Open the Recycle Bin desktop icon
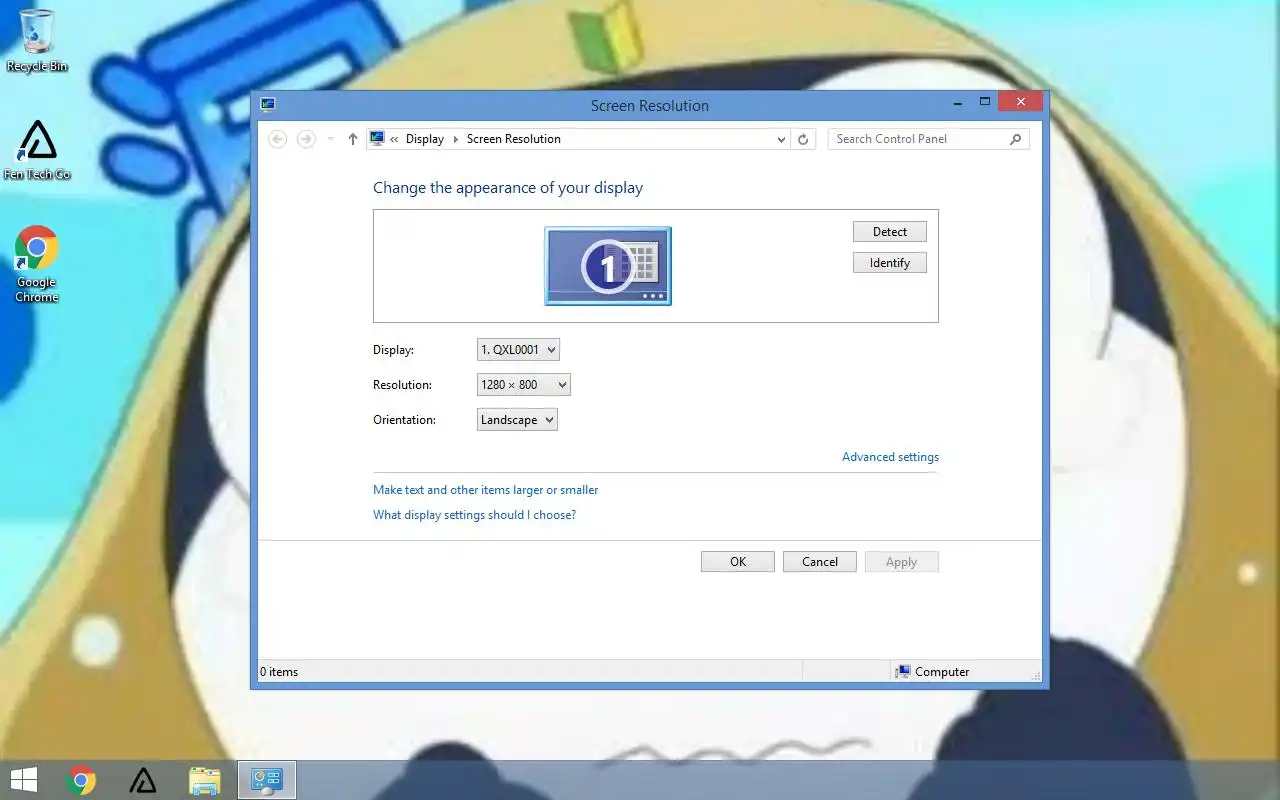 [x=37, y=40]
